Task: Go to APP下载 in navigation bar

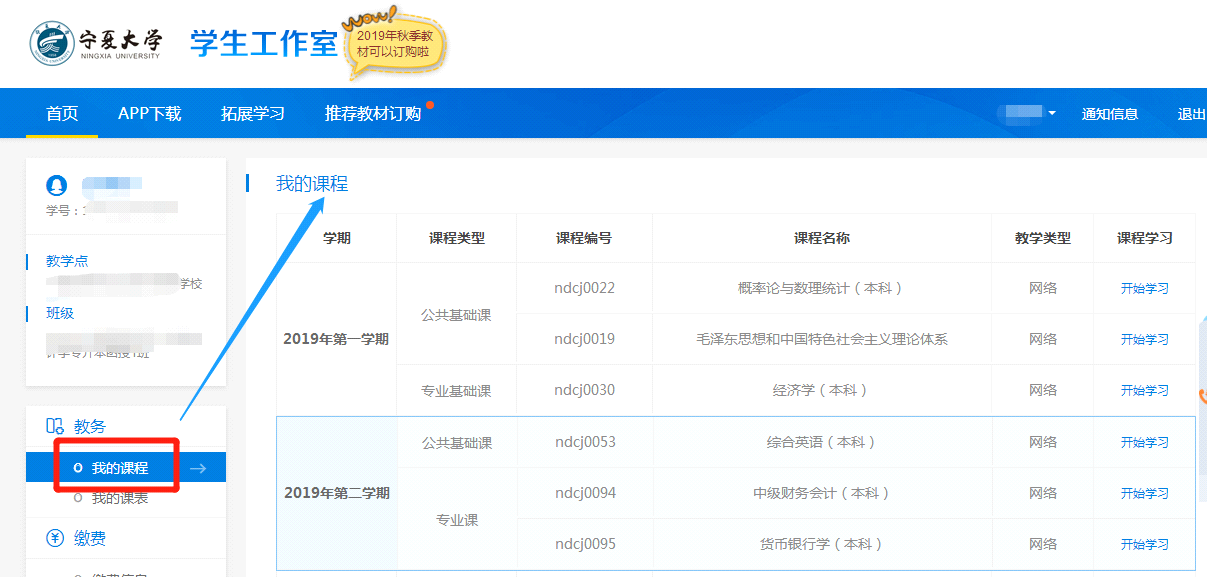Action: (149, 113)
